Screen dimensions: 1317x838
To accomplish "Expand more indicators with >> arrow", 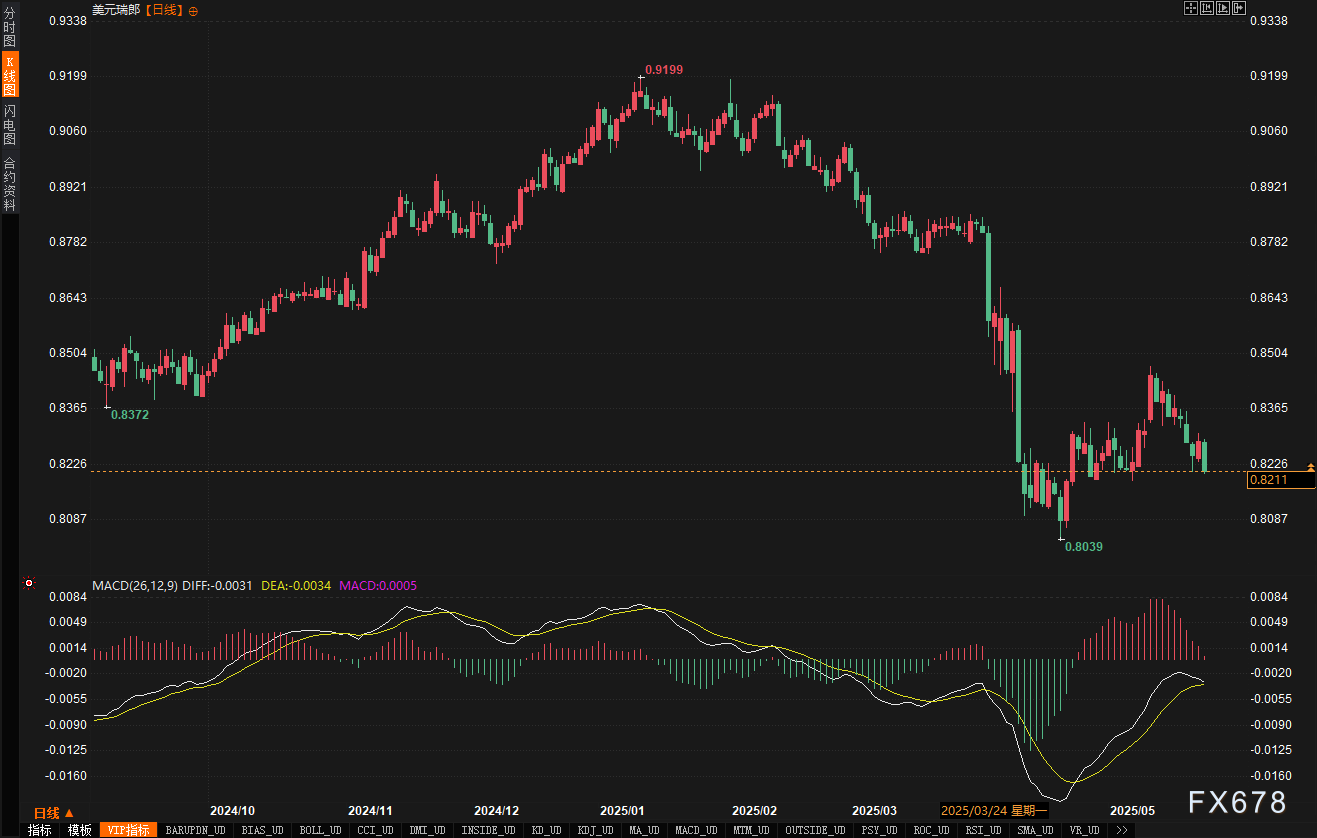I will (1122, 830).
